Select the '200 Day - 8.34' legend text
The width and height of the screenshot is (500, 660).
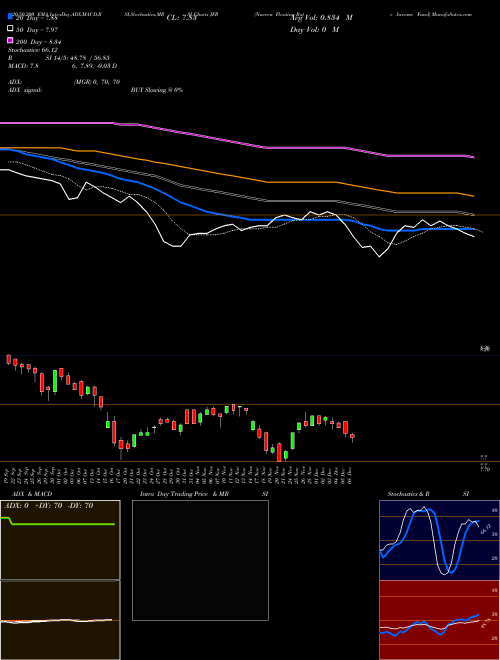click(39, 42)
